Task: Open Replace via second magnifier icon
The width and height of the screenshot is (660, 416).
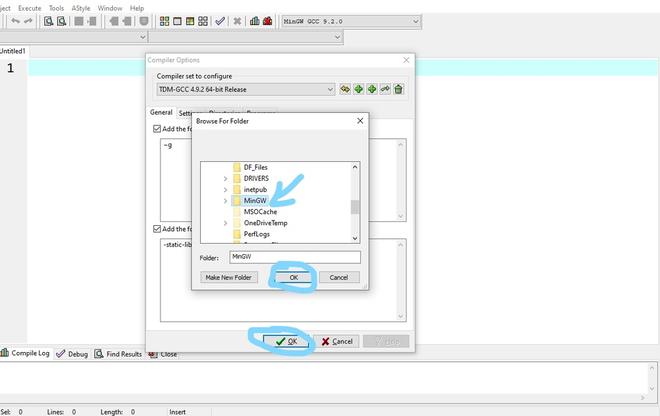Action: [61, 21]
